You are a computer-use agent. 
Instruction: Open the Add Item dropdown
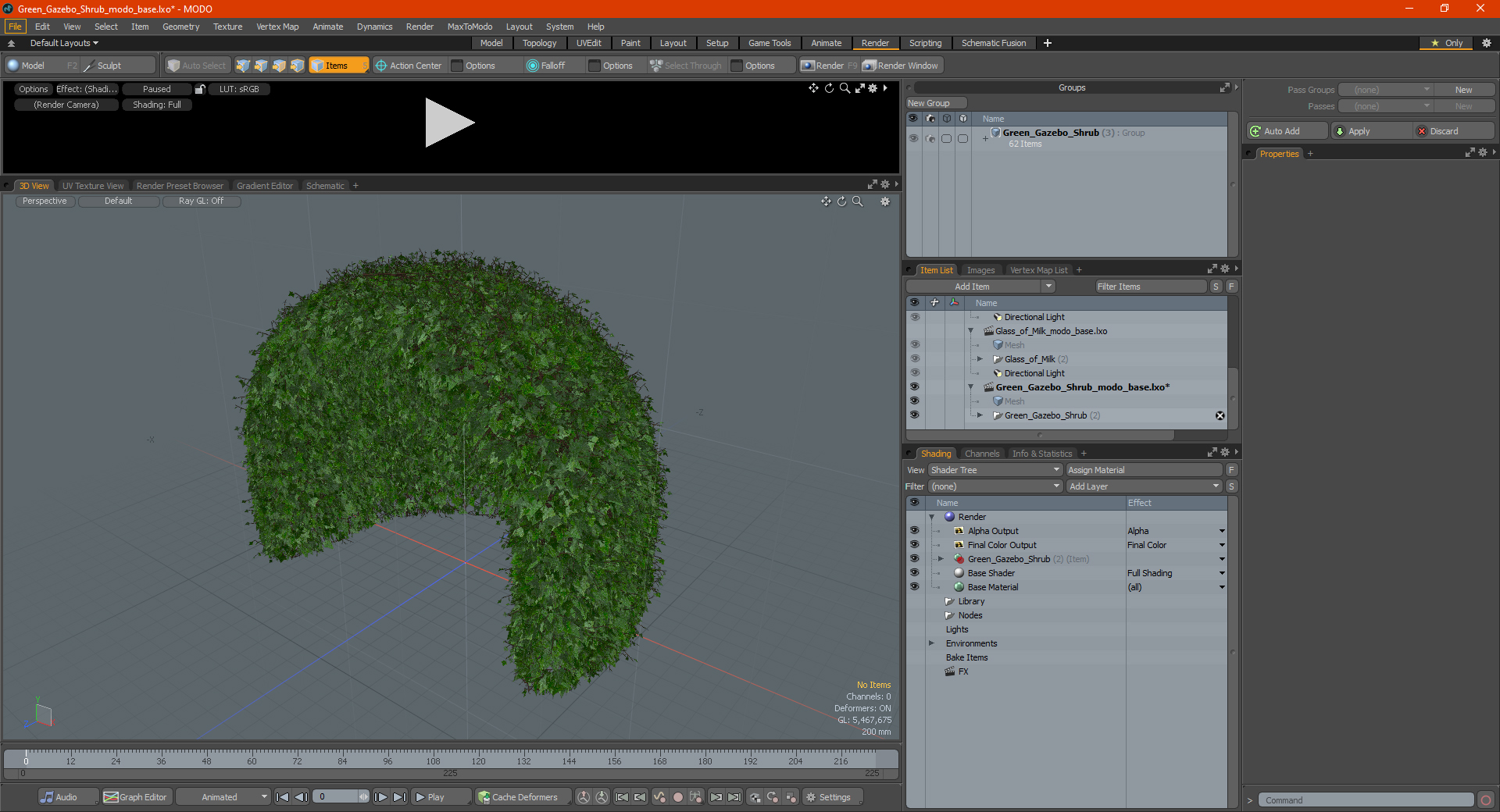point(981,287)
